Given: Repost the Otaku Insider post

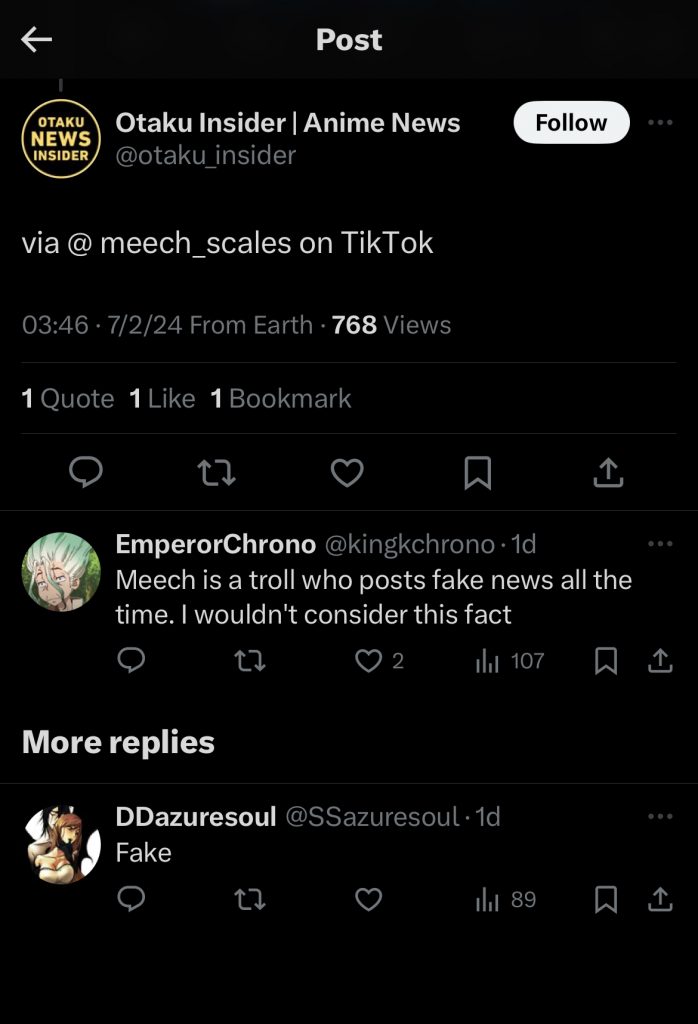Looking at the screenshot, I should point(217,472).
